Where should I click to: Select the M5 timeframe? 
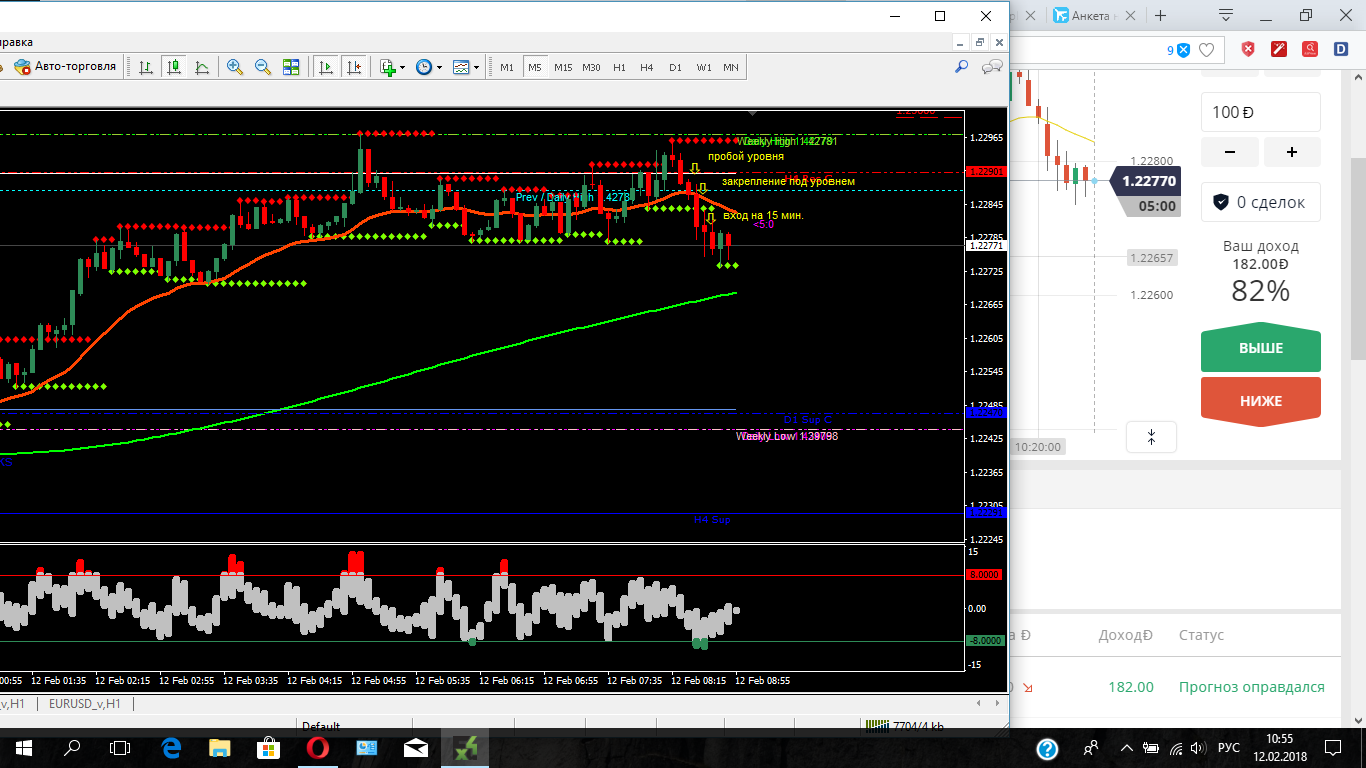pos(535,67)
